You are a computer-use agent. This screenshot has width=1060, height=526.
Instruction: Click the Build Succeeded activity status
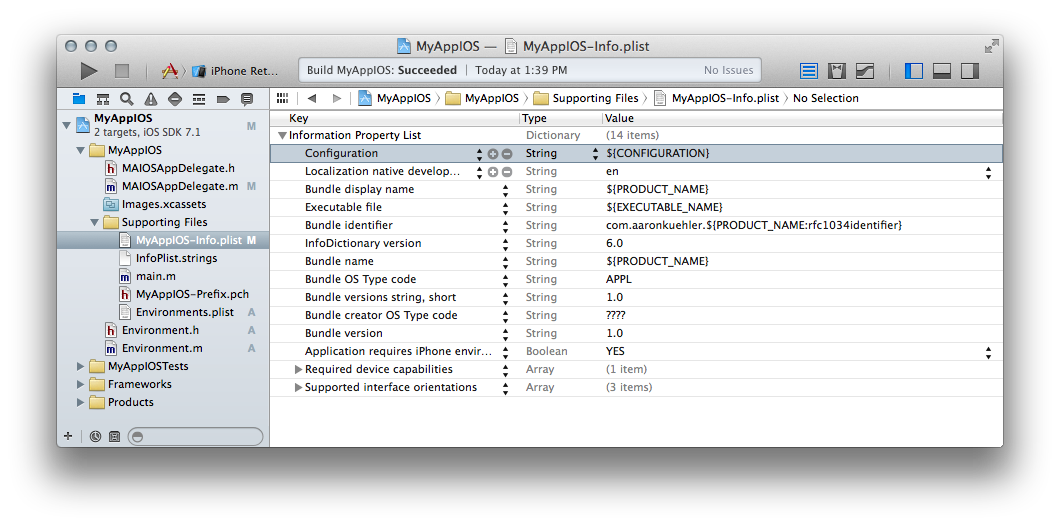click(x=530, y=70)
